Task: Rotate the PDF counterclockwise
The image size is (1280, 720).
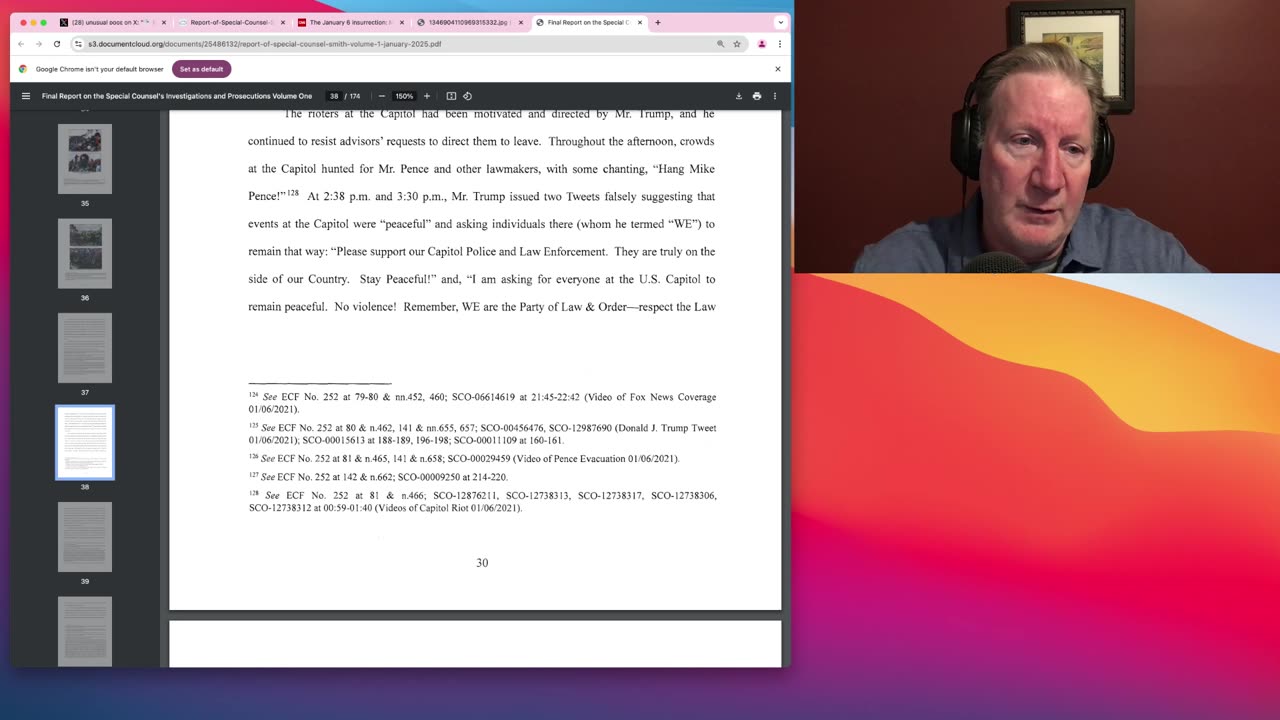Action: click(467, 96)
